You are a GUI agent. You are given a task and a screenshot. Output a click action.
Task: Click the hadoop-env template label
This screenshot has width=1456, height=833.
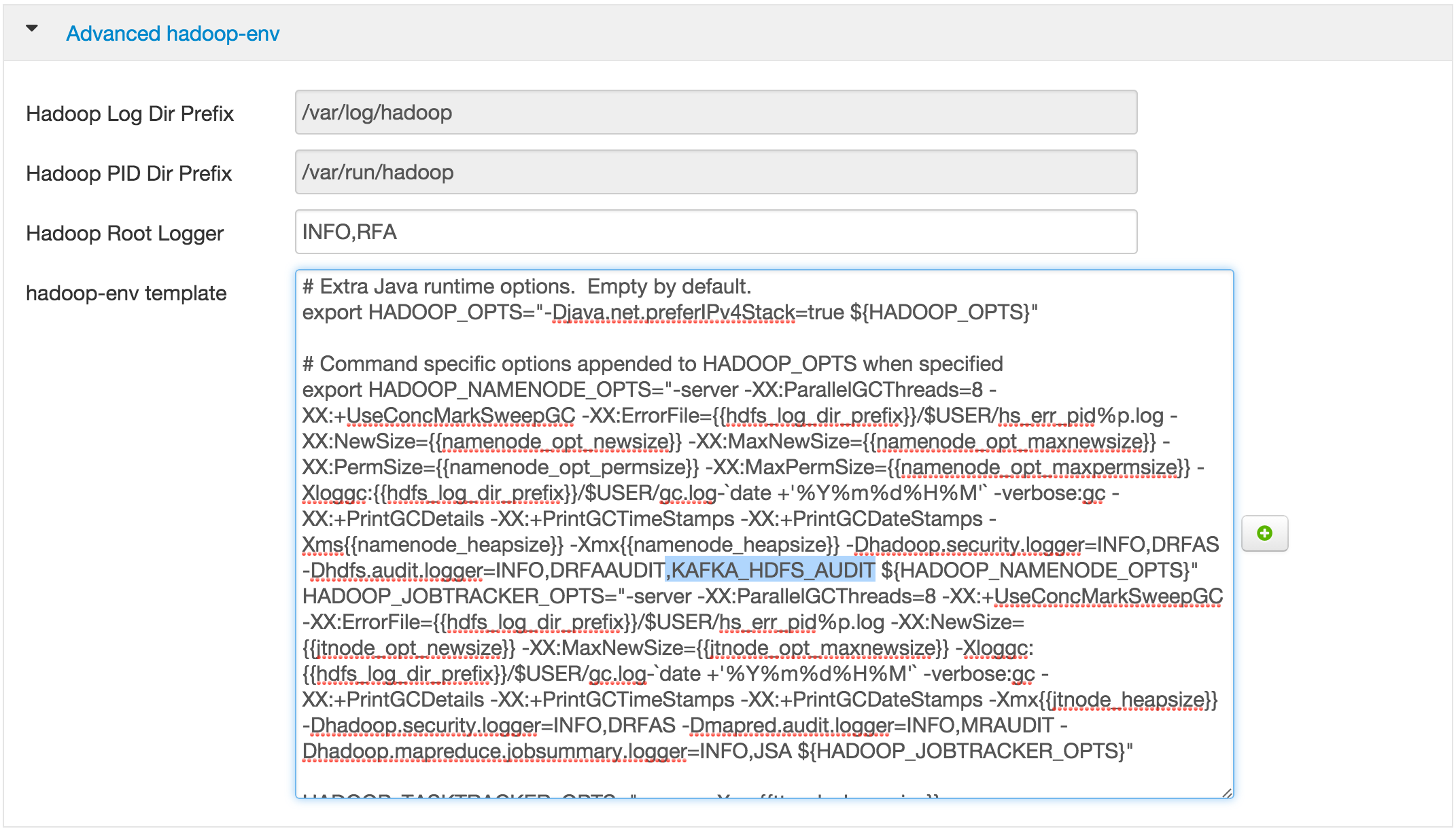(x=126, y=293)
